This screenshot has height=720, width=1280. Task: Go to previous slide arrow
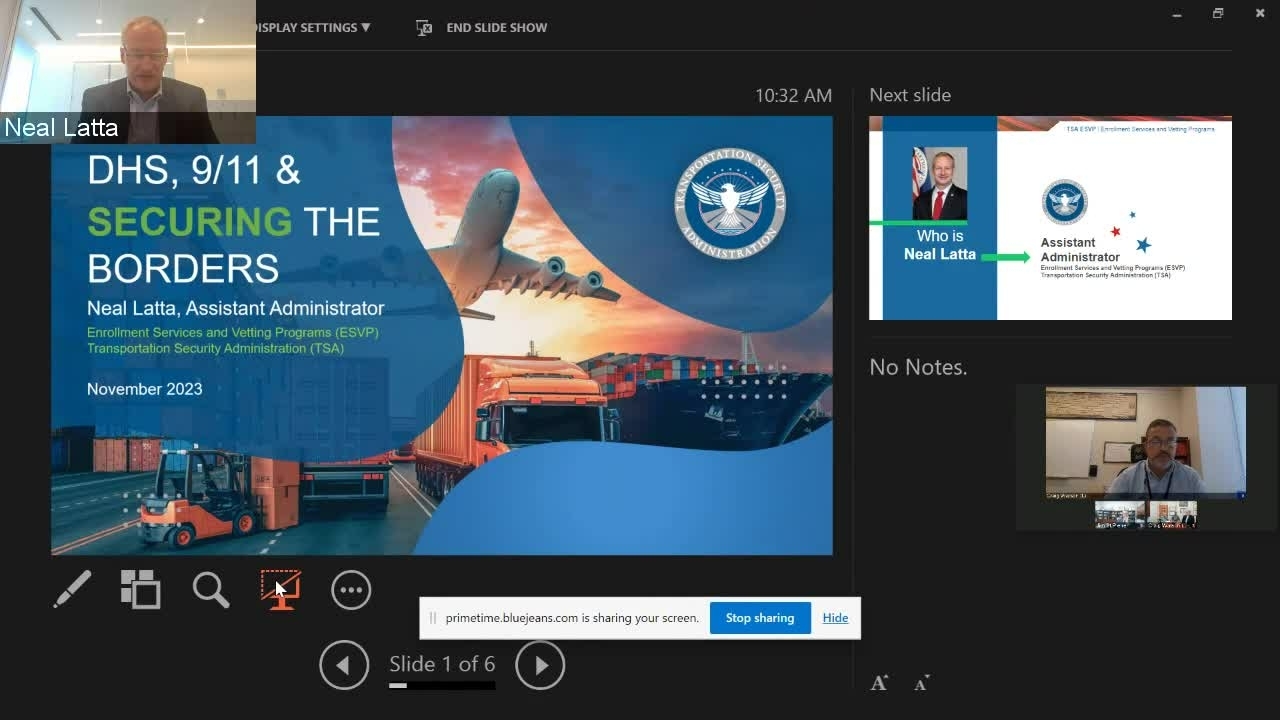(344, 665)
